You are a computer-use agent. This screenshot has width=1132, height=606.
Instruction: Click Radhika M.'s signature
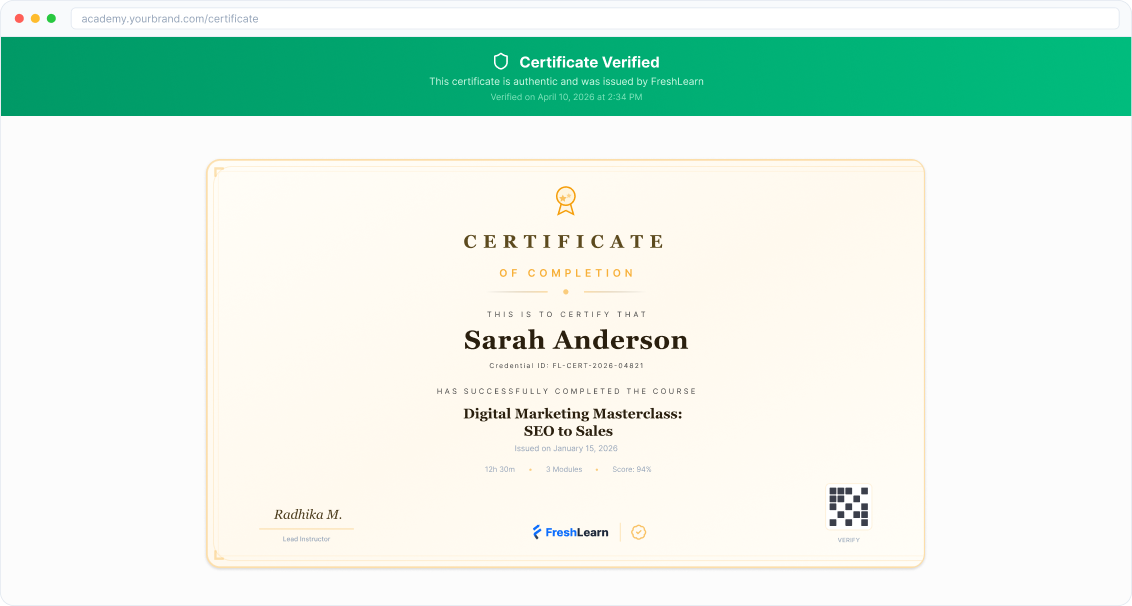[307, 513]
